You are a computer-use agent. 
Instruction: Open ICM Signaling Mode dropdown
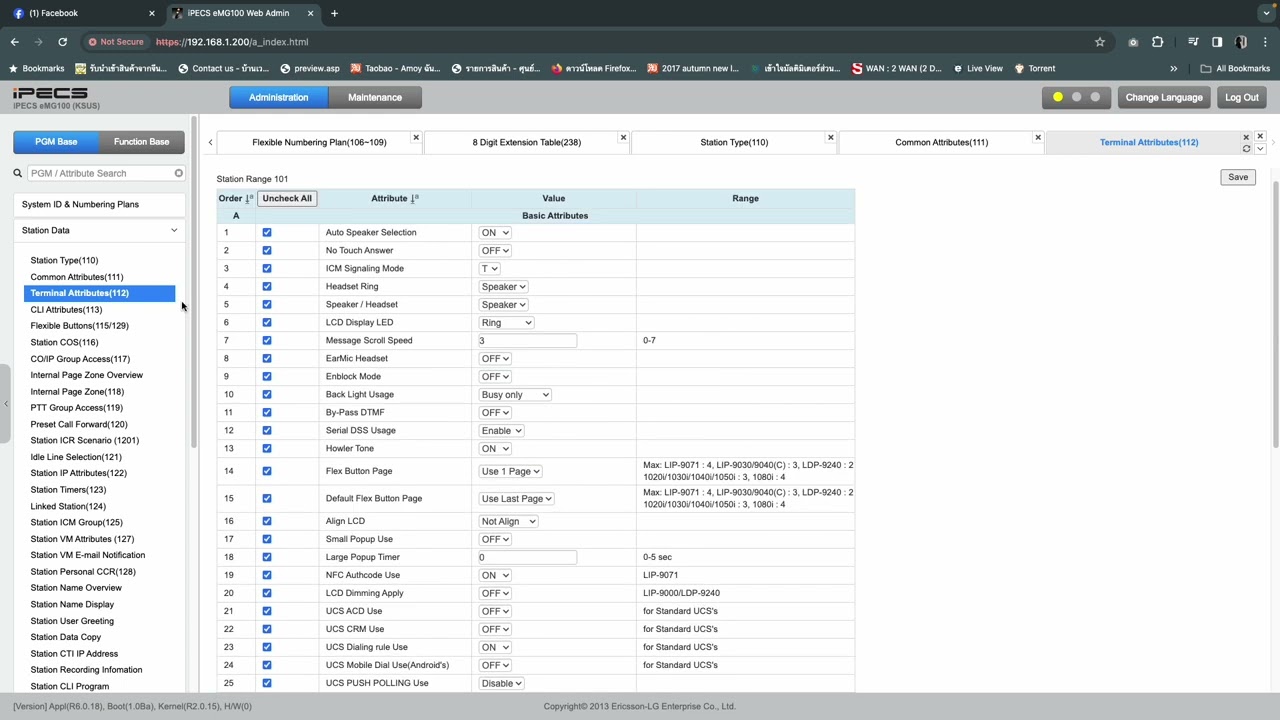pos(489,268)
